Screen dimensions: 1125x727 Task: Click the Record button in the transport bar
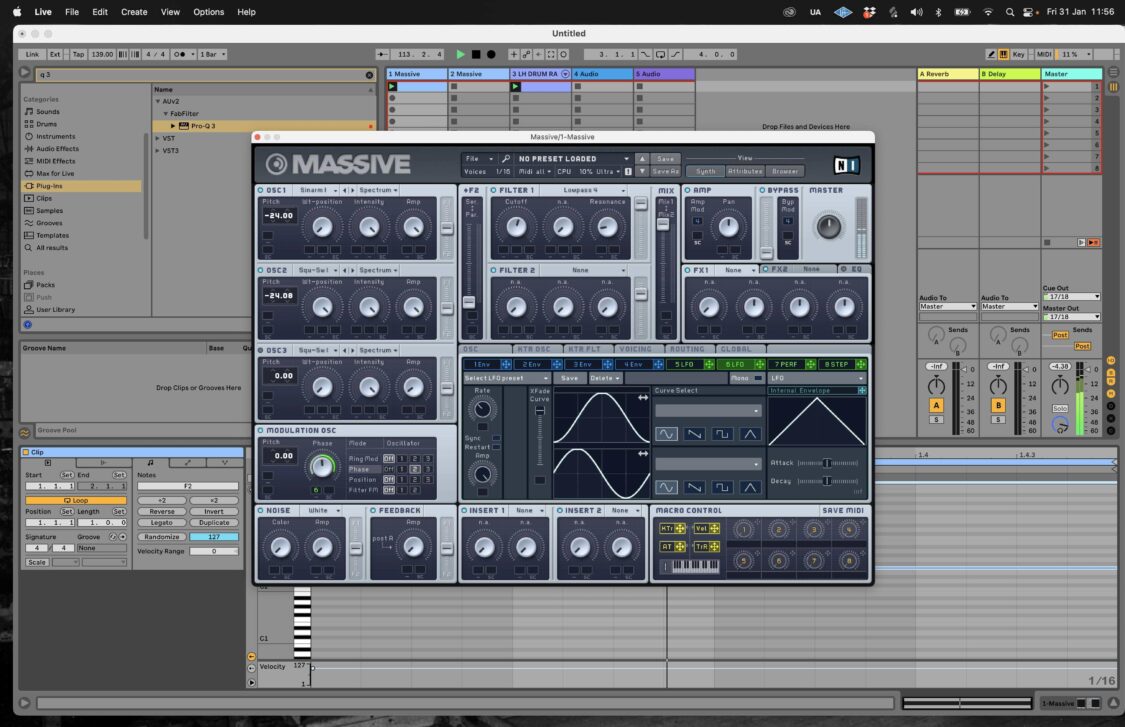[491, 54]
